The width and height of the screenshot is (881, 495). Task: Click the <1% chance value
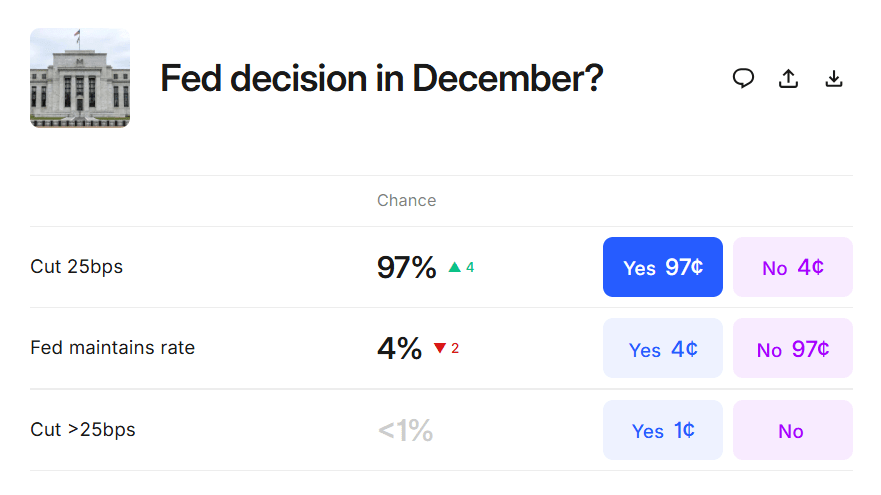tap(405, 430)
